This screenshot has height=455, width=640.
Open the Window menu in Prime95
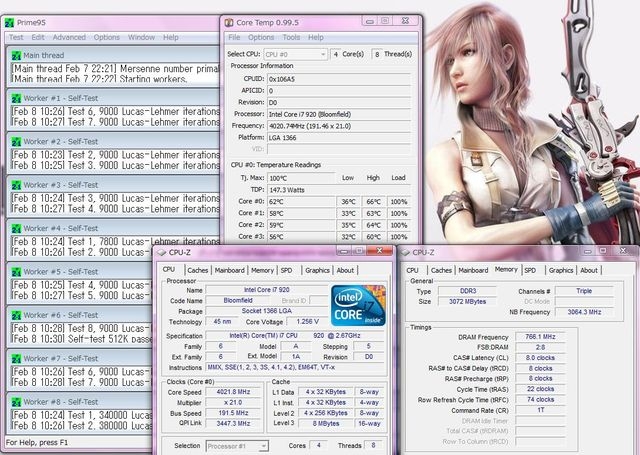pyautogui.click(x=141, y=37)
